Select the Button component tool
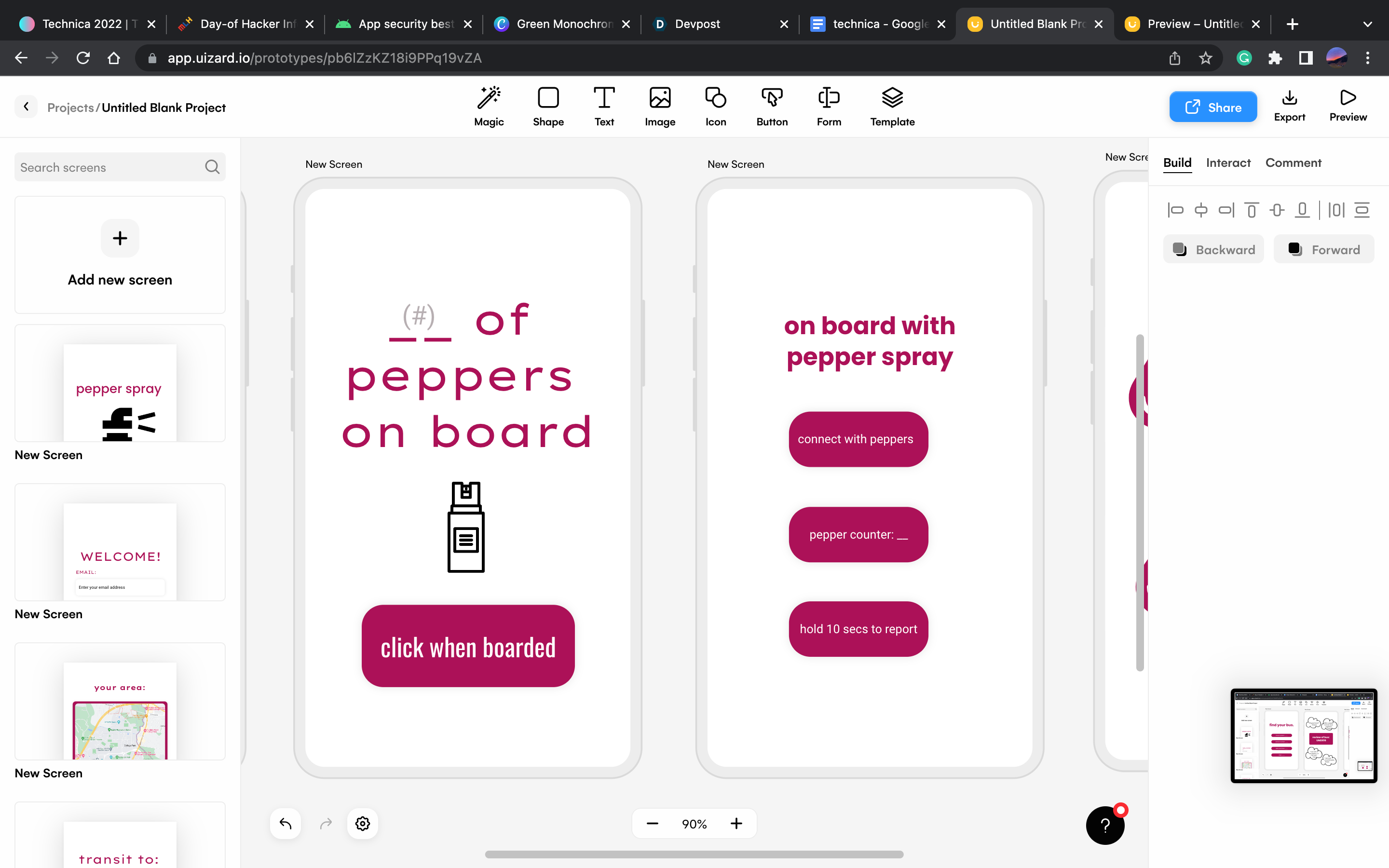The width and height of the screenshot is (1389, 868). click(771, 106)
